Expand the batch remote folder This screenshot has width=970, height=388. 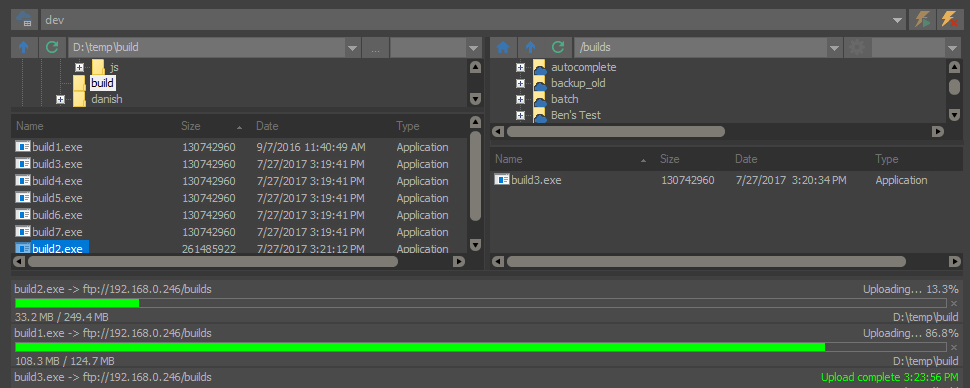pos(520,99)
